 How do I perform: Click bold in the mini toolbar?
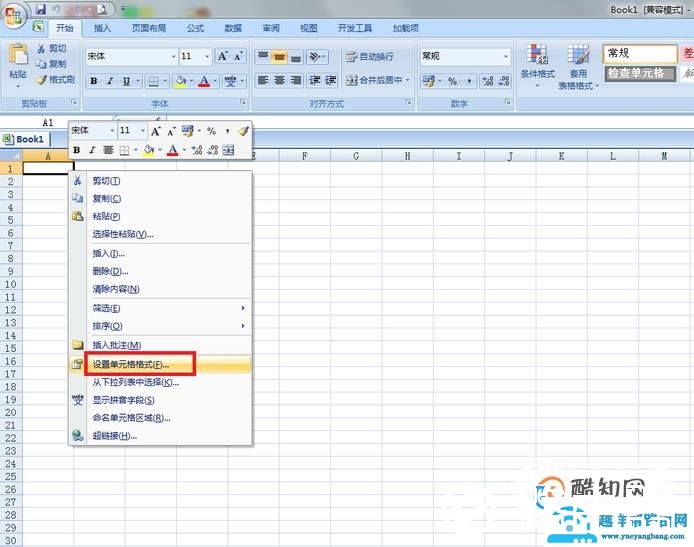click(x=77, y=150)
